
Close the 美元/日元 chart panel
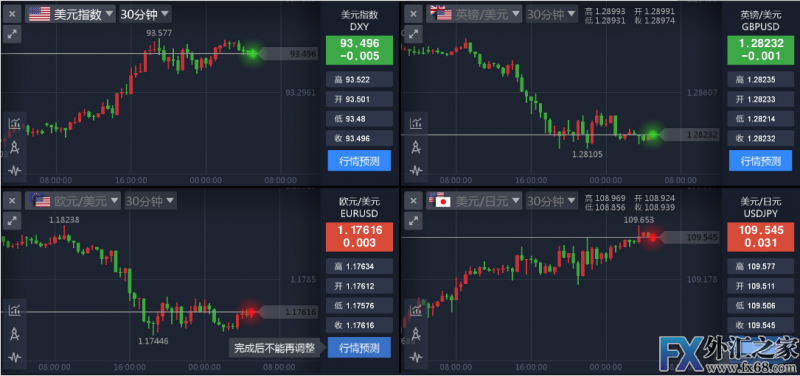coord(413,200)
